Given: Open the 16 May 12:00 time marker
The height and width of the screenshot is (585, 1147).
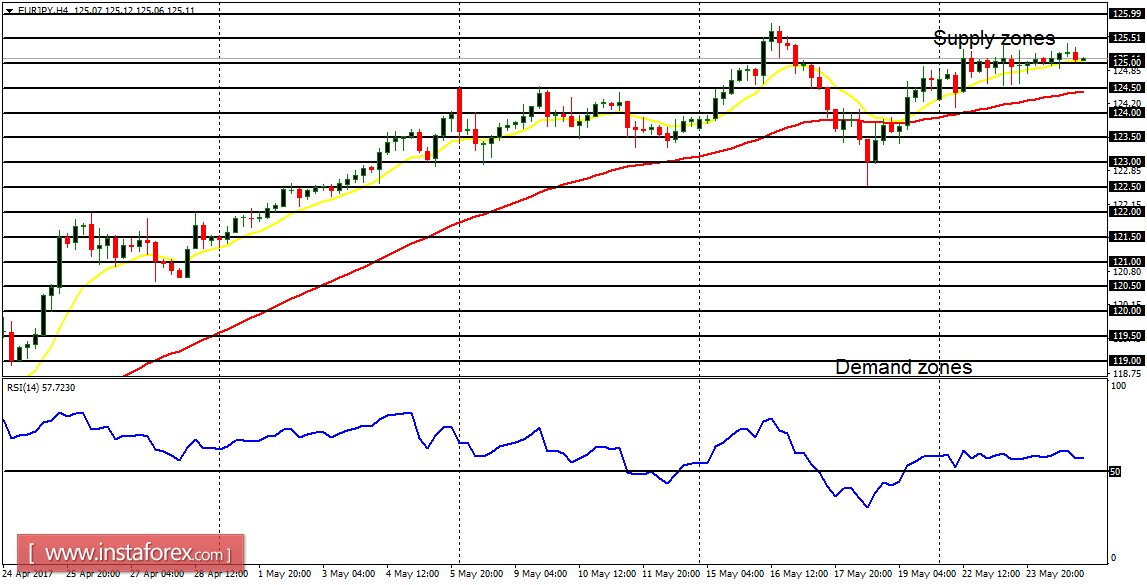Looking at the screenshot, I should click(x=800, y=576).
